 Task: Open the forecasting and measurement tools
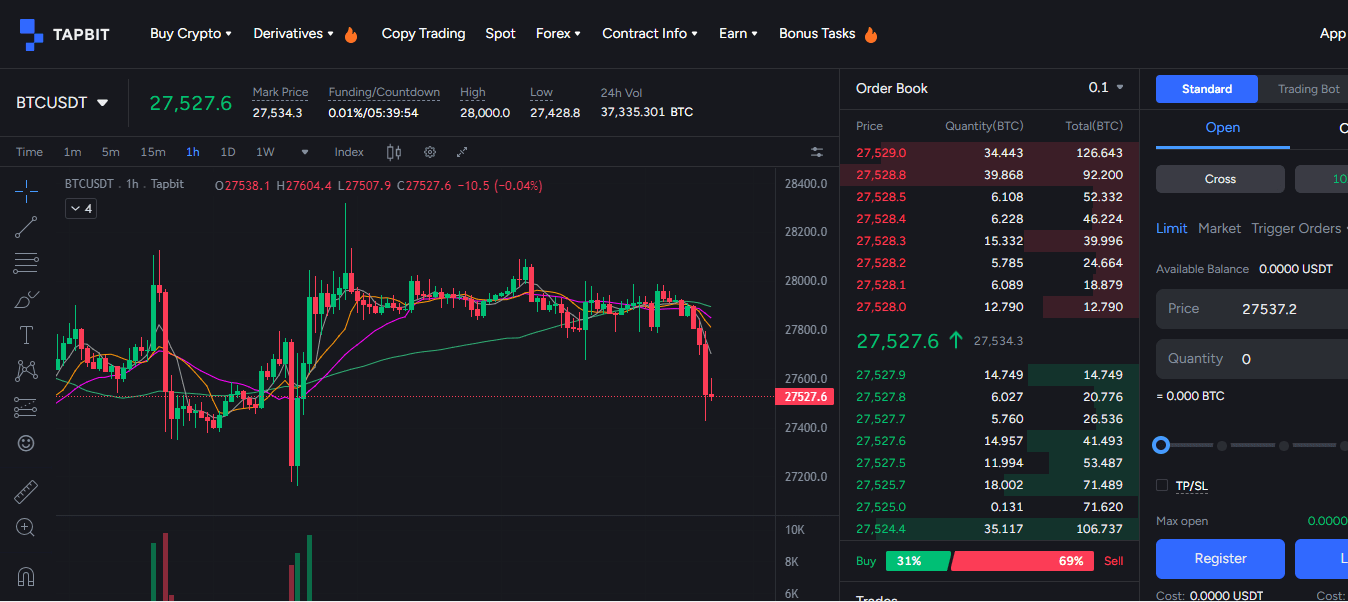click(x=27, y=407)
